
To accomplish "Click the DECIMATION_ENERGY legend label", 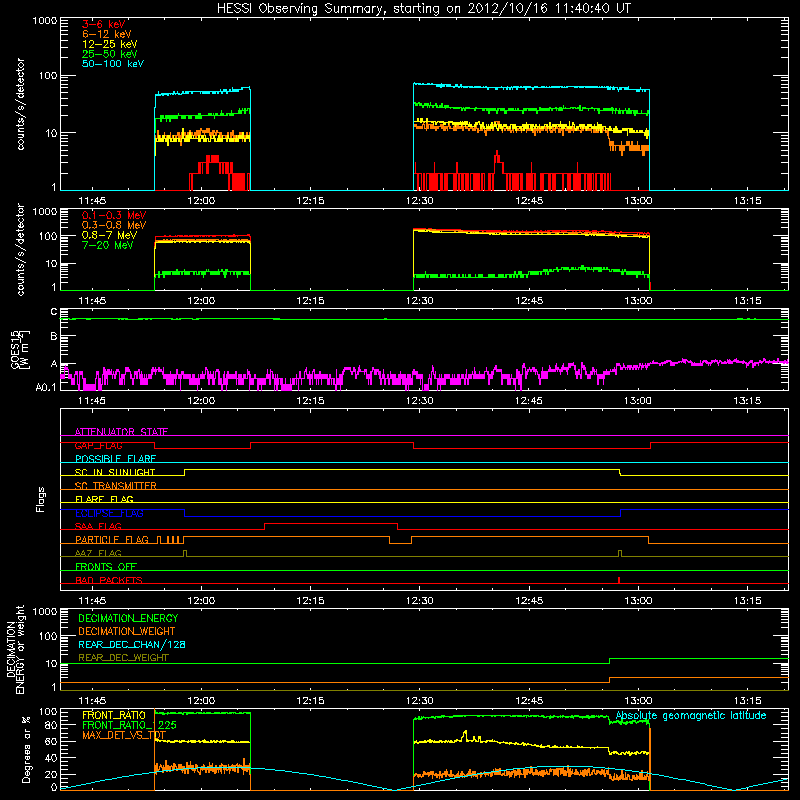I will click(128, 618).
